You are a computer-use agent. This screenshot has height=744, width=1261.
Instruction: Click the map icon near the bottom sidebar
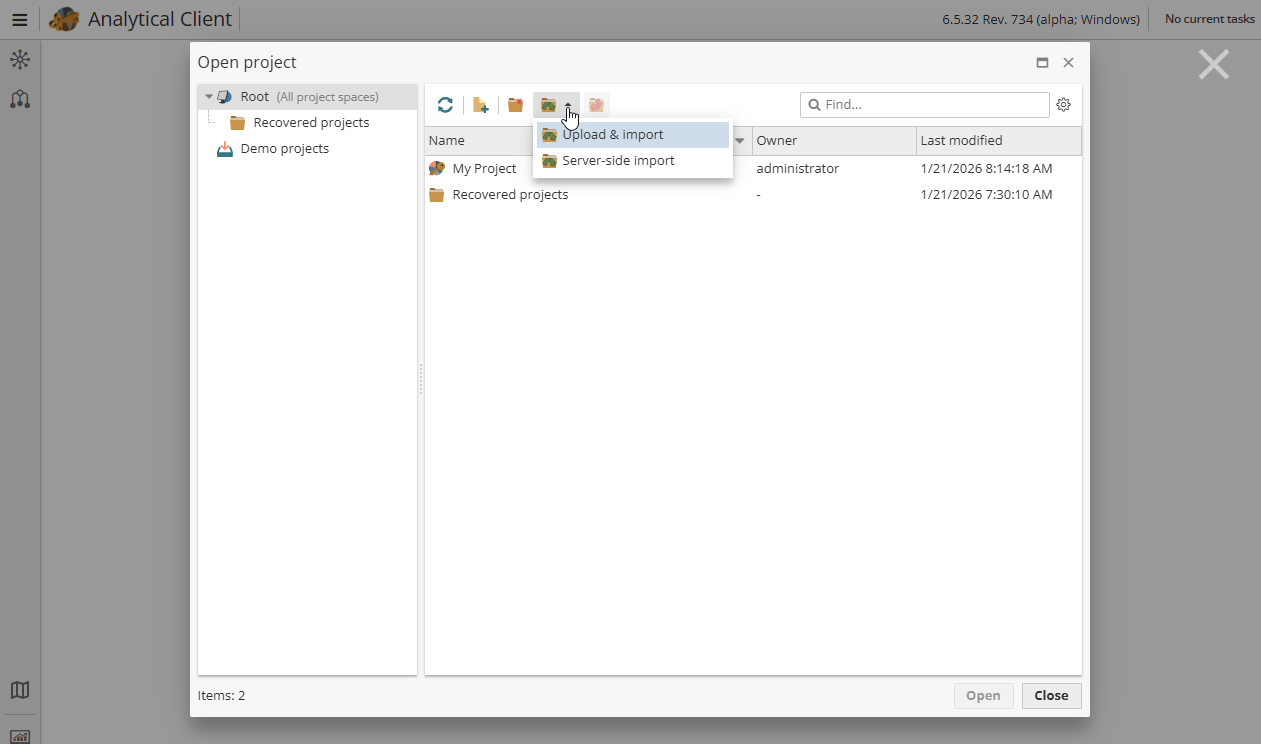point(20,690)
